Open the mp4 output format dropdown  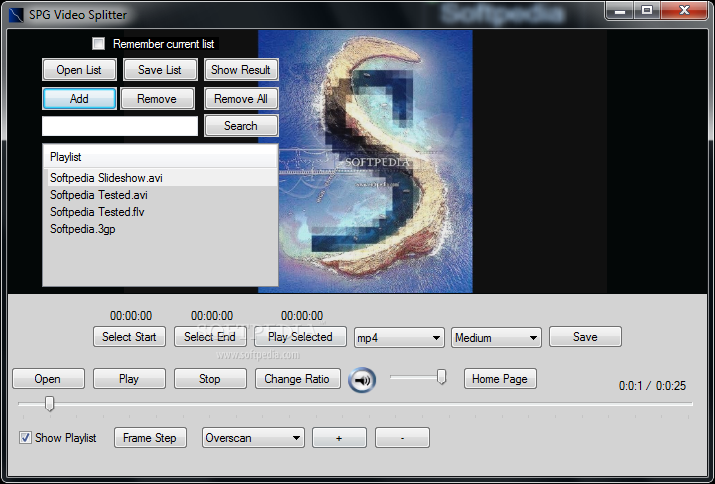point(399,338)
